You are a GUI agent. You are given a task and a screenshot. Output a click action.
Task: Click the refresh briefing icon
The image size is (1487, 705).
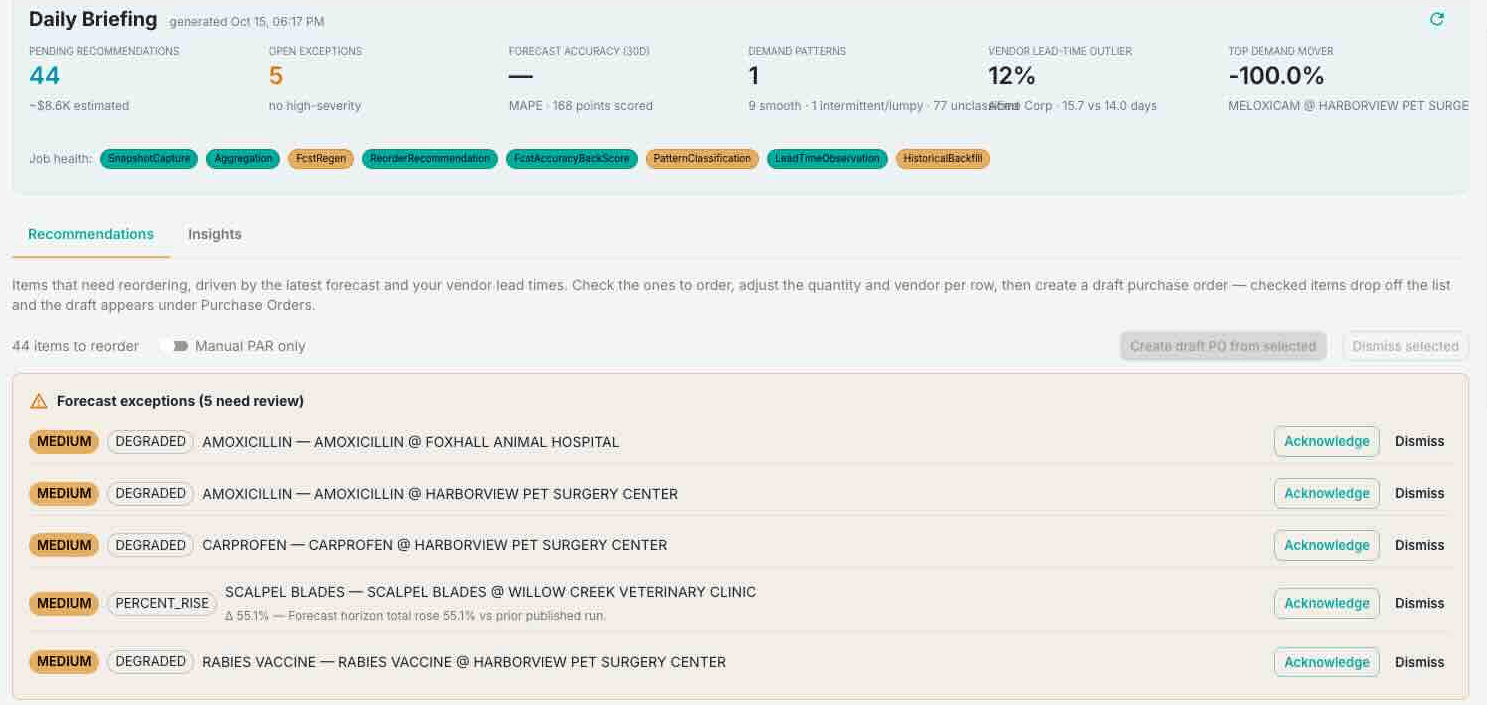pyautogui.click(x=1437, y=19)
